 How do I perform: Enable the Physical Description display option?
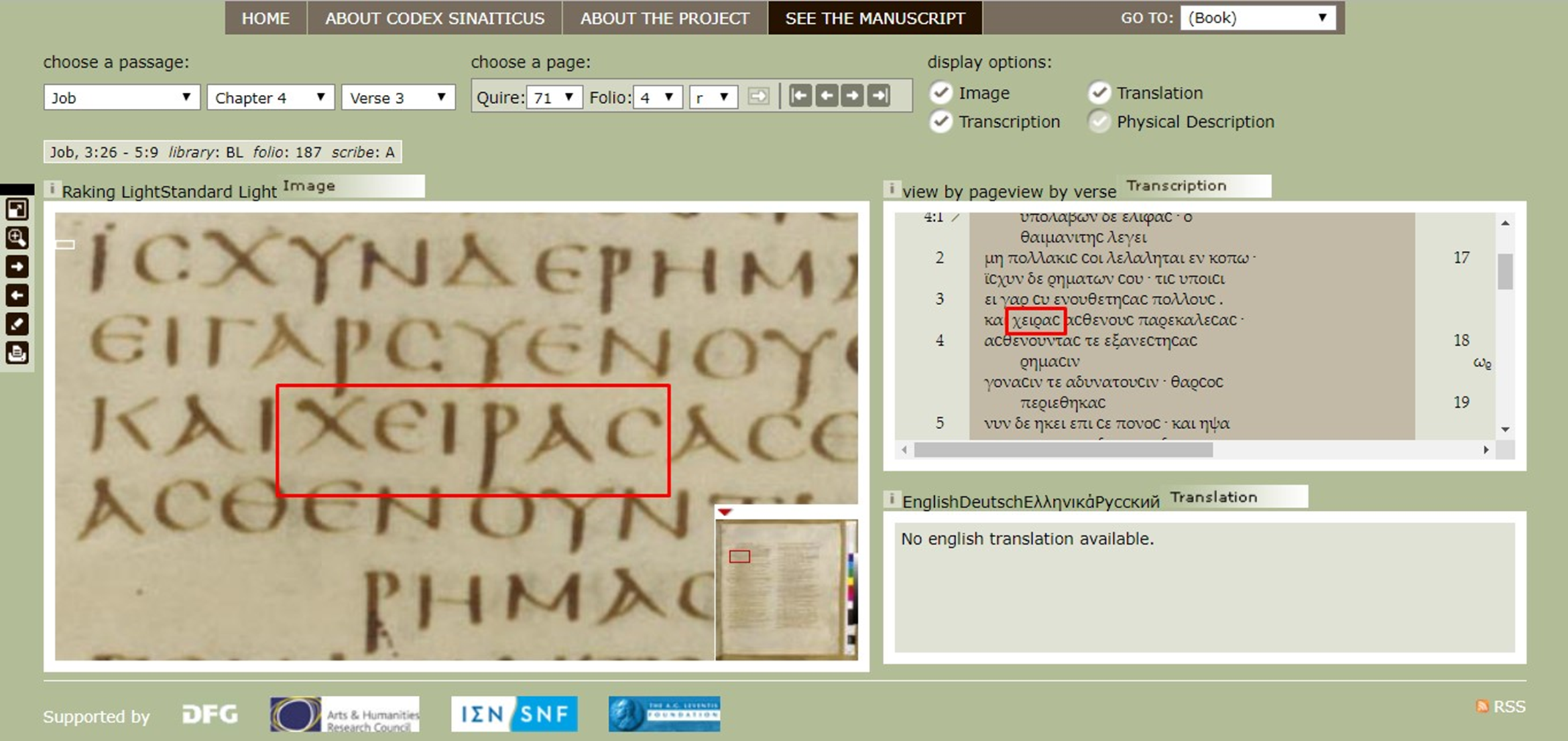click(1099, 121)
